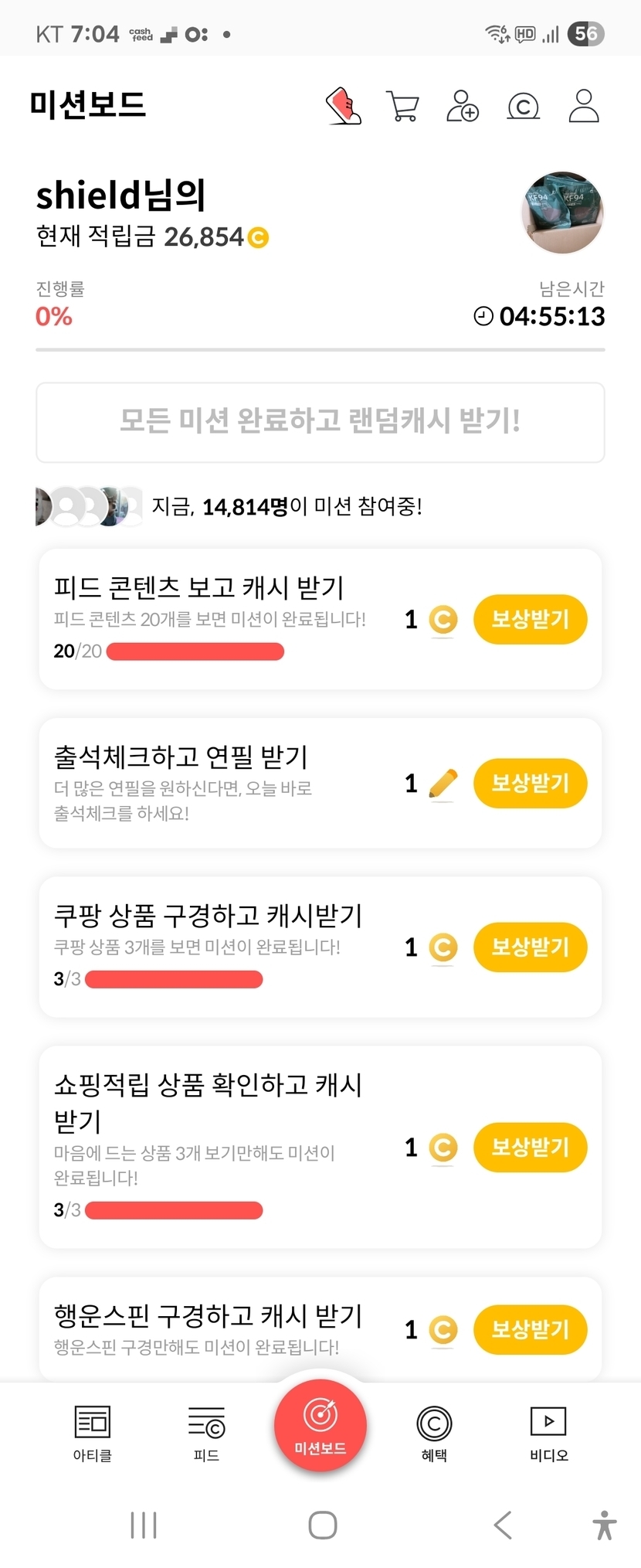641x1568 pixels.
Task: Claim pencil reward for 출석체크 mission
Action: [x=530, y=783]
